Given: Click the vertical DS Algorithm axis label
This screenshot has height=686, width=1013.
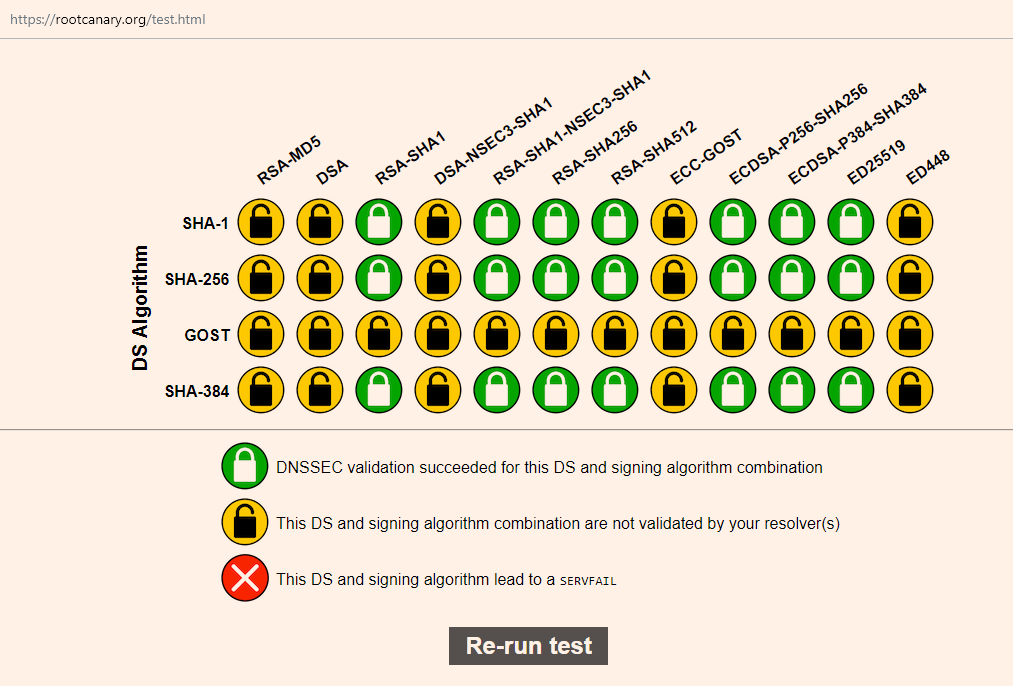Looking at the screenshot, I should (x=140, y=307).
